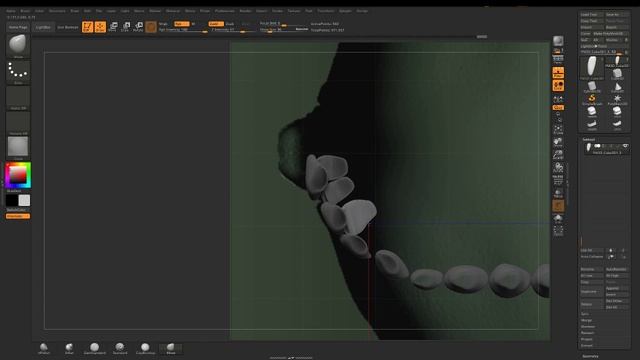Viewport: 640px width, 360px height.
Task: Click the Xpose icon on right shelf
Action: tap(558, 231)
